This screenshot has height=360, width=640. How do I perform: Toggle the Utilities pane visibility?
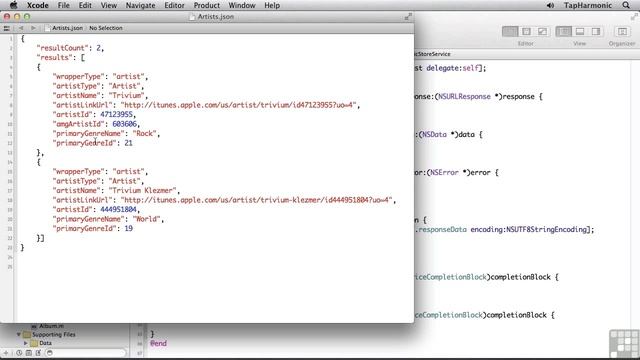click(x=596, y=31)
